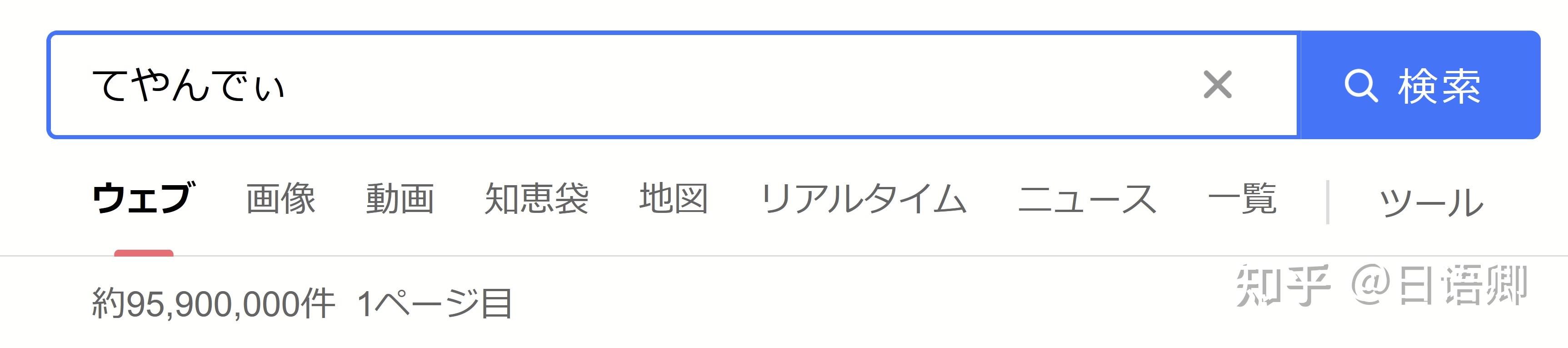Click the @日语卿 watermark text

pyautogui.click(x=1439, y=285)
